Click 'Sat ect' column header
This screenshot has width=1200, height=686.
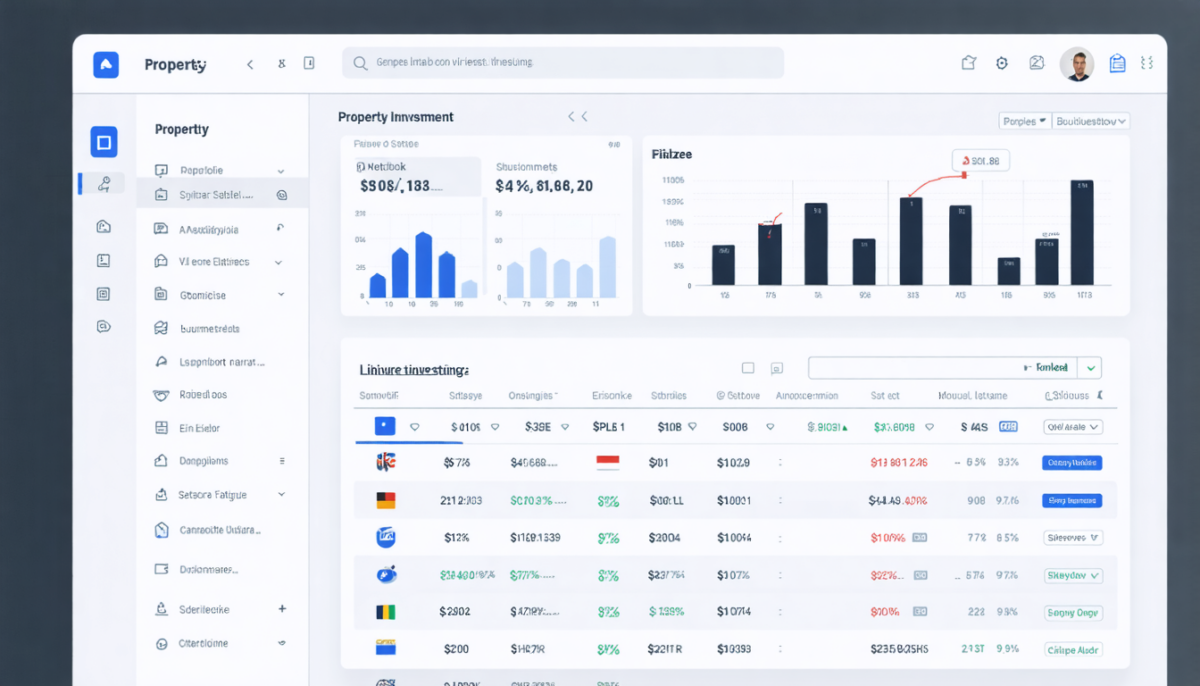click(885, 396)
